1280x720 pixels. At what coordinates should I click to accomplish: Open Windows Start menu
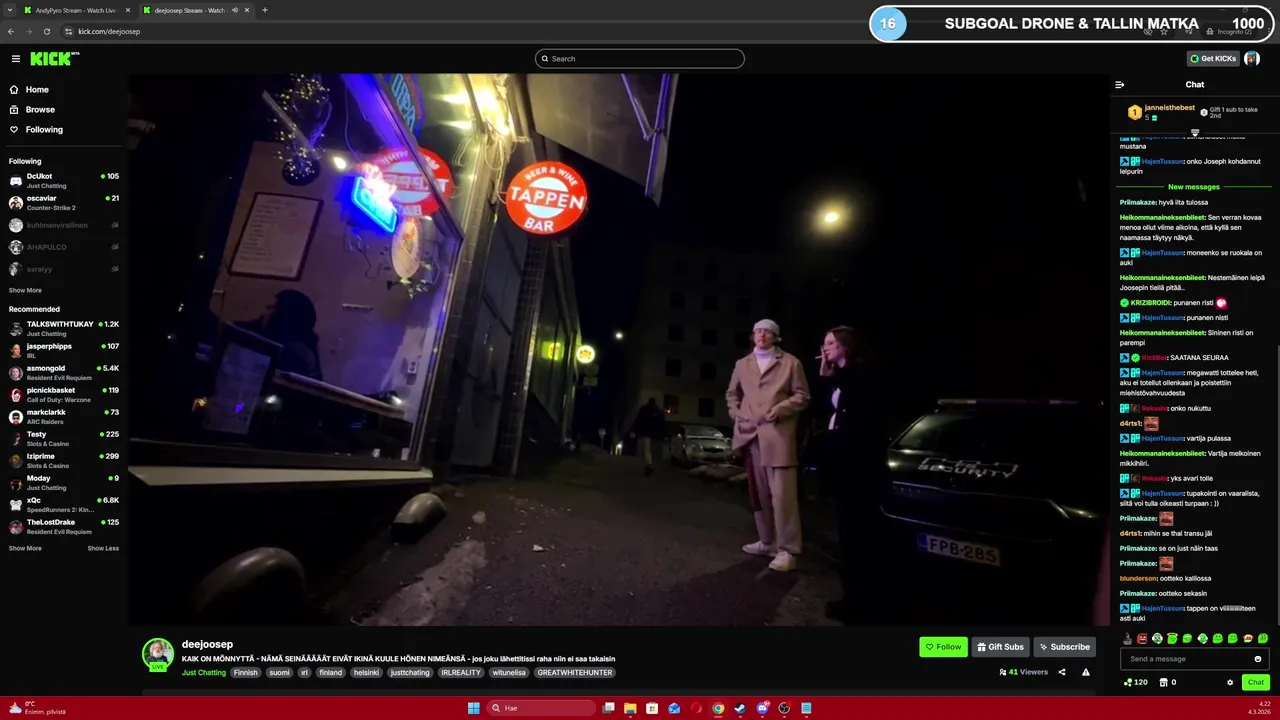(x=474, y=708)
